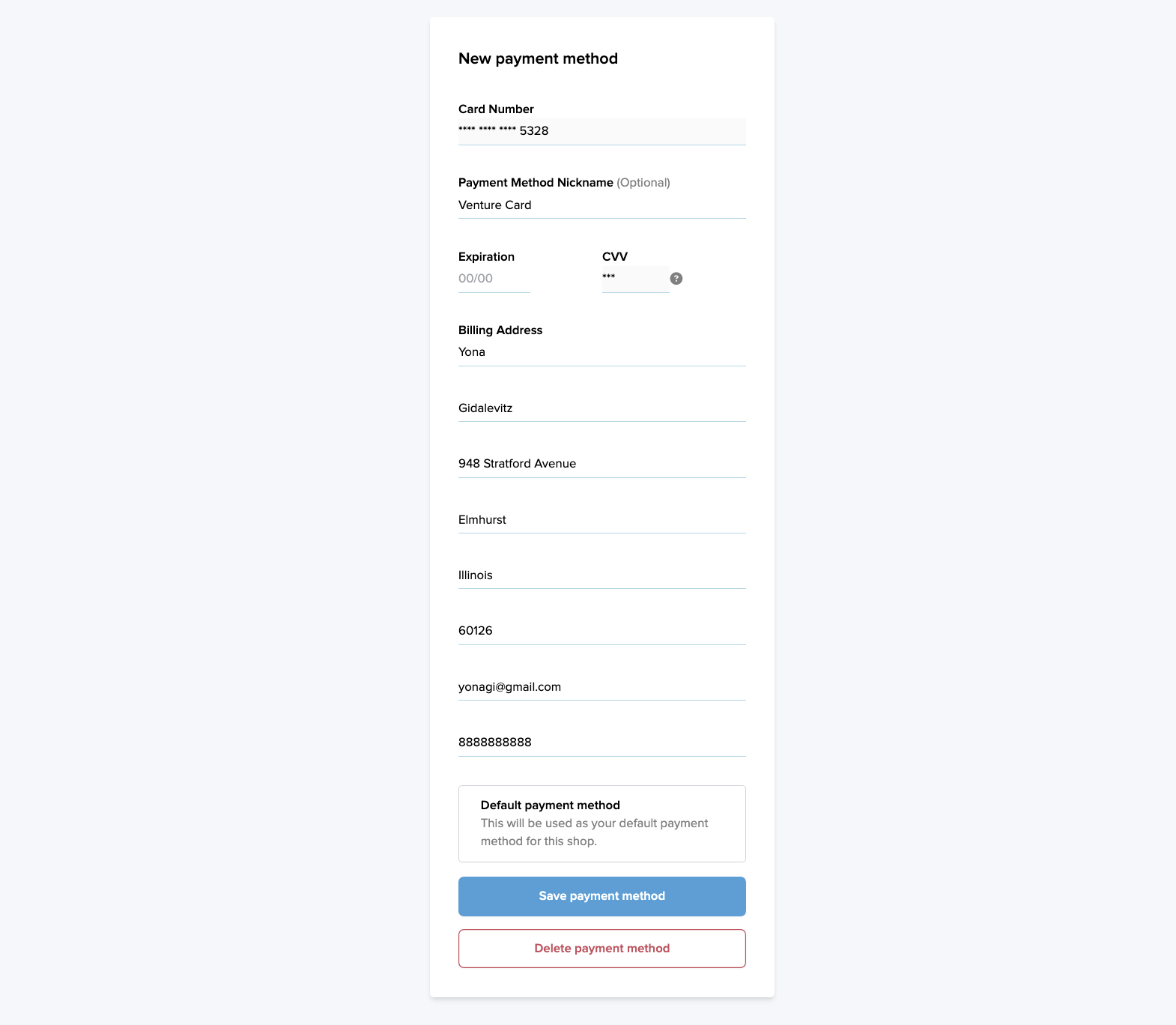Click the 8888888888 phone number field
Screen dimensions: 1176x1025
coord(601,743)
